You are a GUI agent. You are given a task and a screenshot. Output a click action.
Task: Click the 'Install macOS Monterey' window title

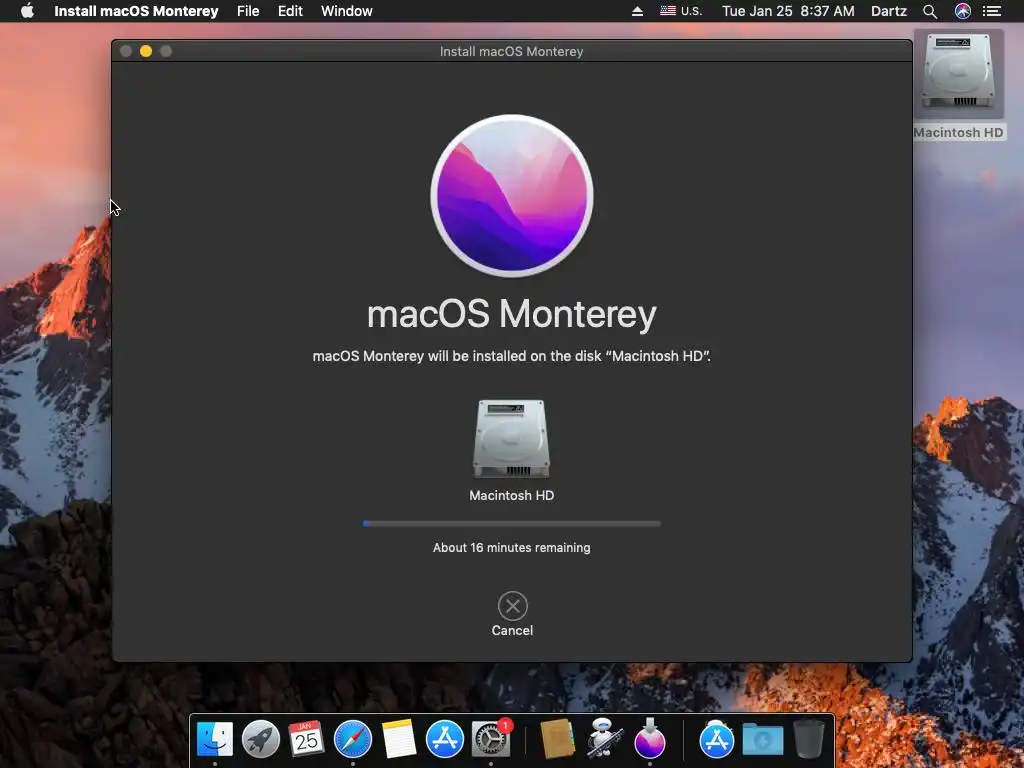pos(511,51)
